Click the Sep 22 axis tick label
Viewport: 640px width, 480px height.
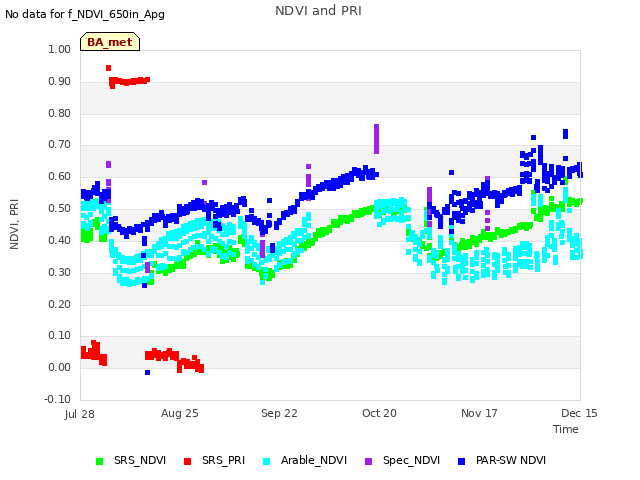tap(279, 413)
